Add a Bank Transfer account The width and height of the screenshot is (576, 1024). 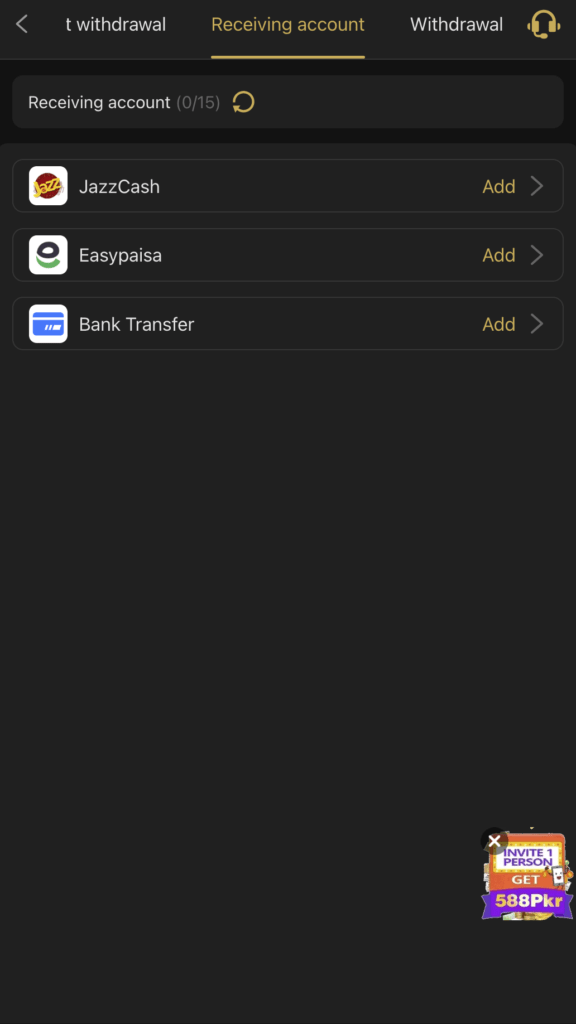499,325
